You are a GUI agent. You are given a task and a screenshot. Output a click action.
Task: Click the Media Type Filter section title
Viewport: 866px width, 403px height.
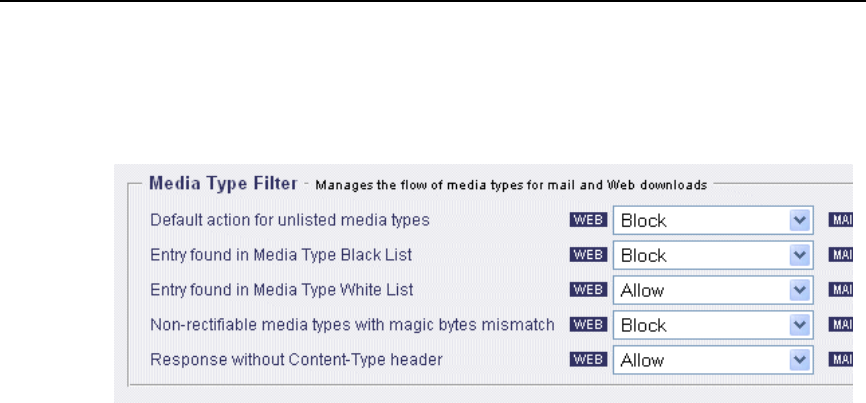pos(222,183)
